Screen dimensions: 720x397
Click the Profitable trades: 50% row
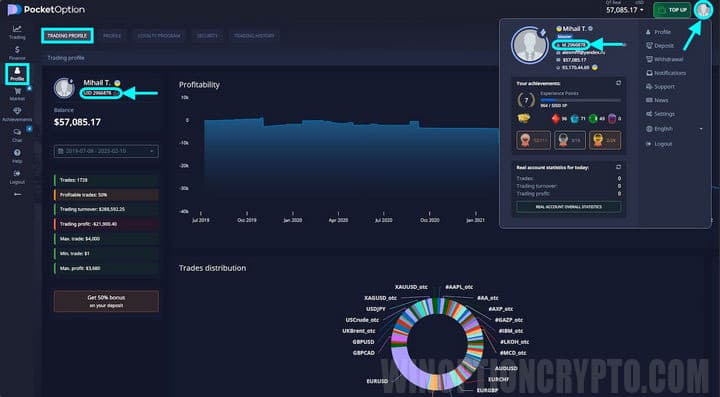(x=106, y=195)
